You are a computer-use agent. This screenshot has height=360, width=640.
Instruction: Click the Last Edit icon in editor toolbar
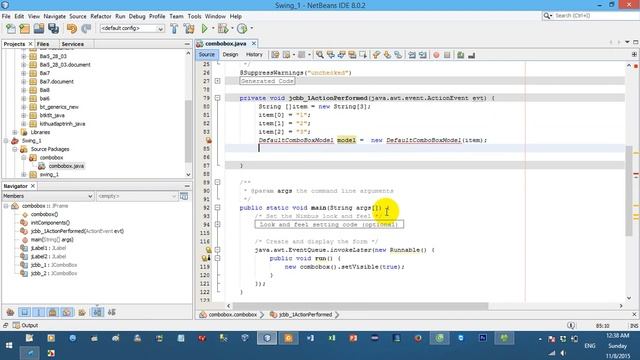(x=276, y=55)
